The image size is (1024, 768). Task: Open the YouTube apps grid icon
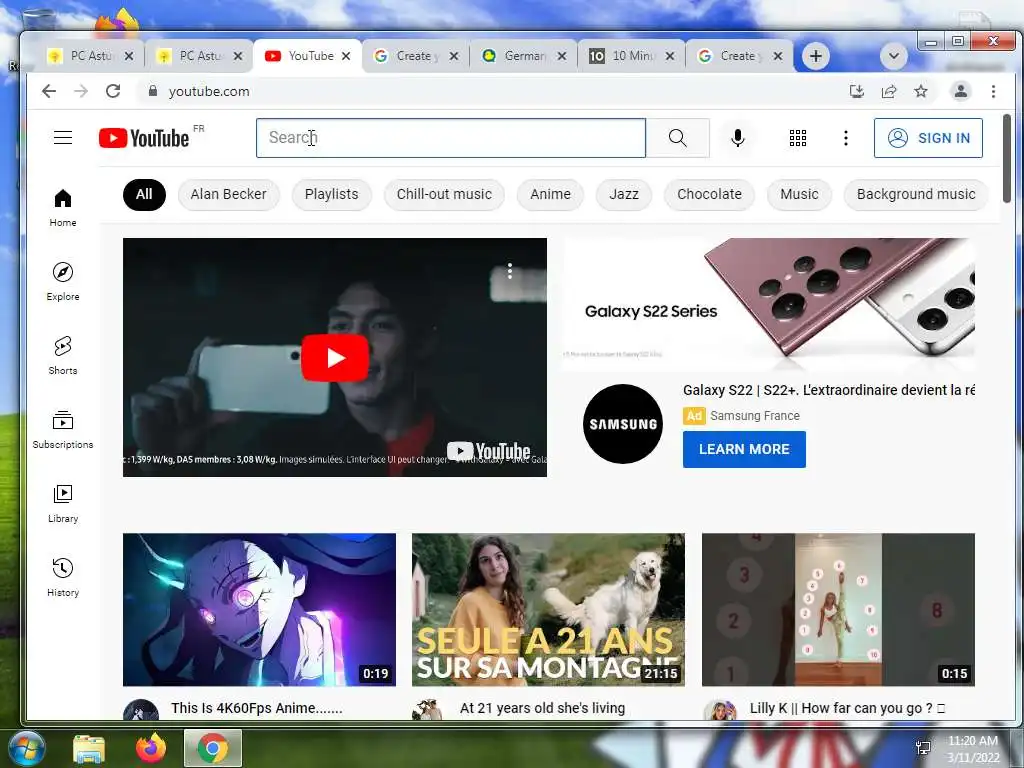click(797, 138)
